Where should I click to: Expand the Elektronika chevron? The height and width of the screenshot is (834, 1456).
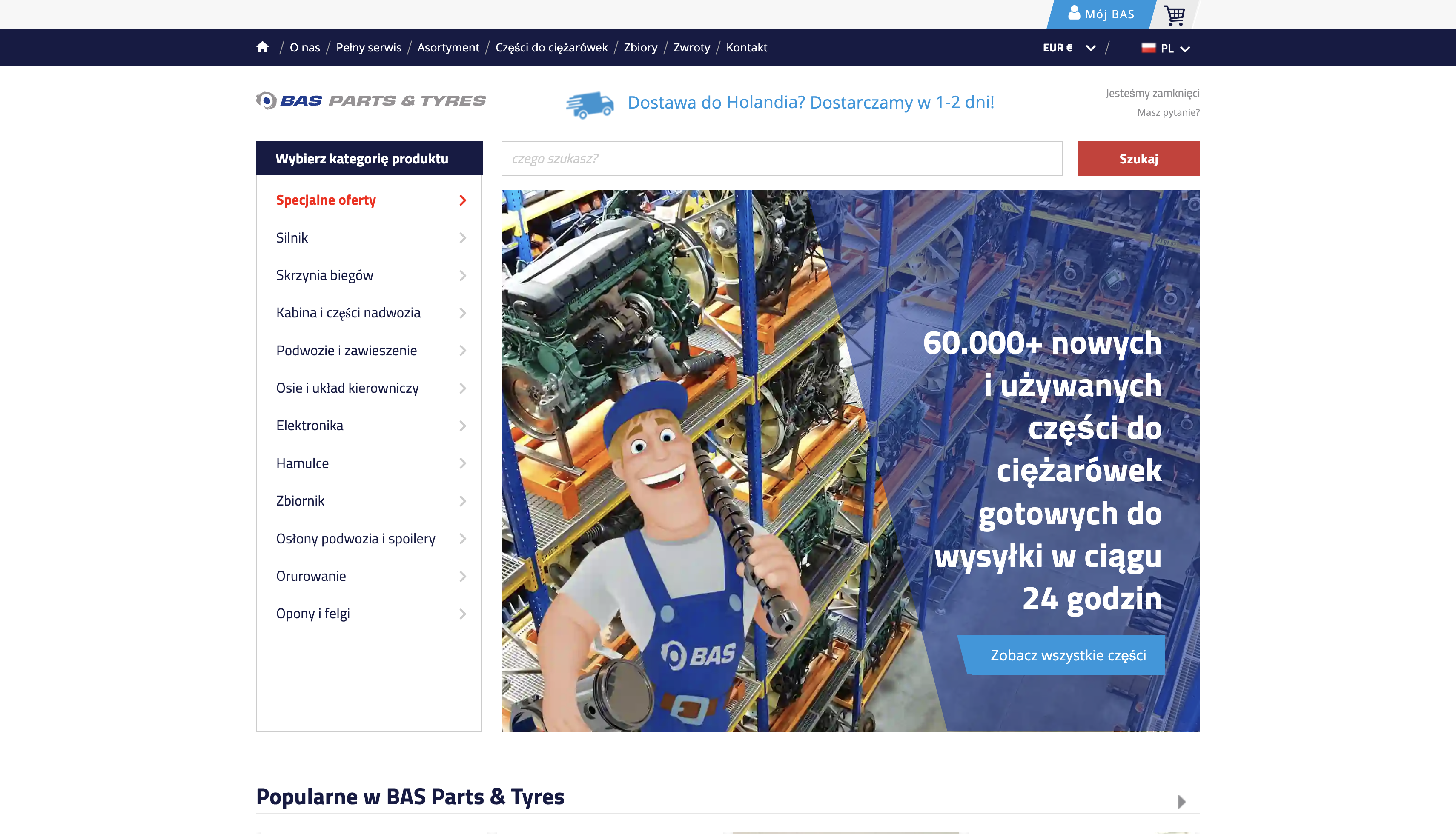tap(463, 426)
